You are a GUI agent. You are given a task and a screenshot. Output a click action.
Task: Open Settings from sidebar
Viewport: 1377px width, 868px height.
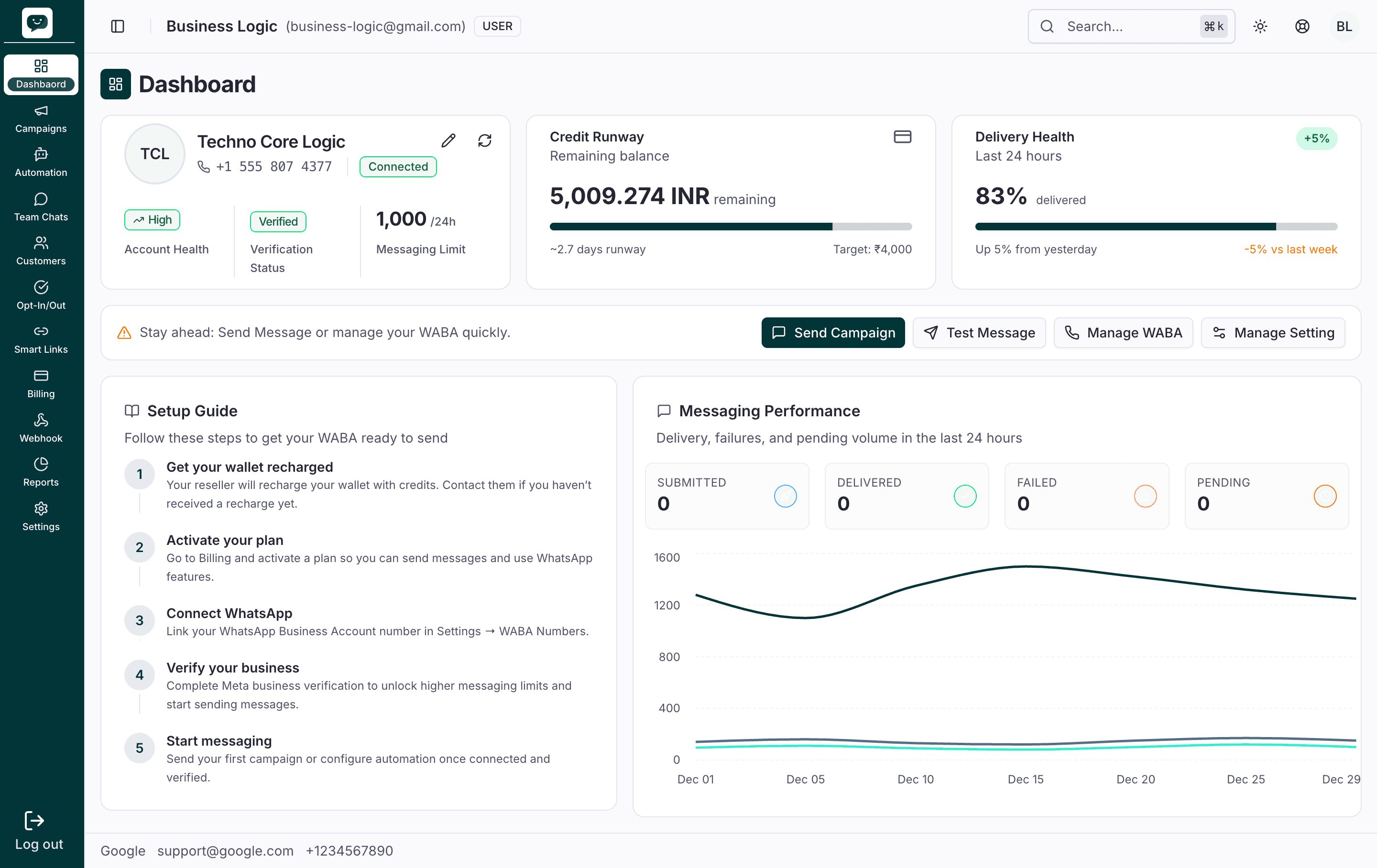(x=41, y=517)
